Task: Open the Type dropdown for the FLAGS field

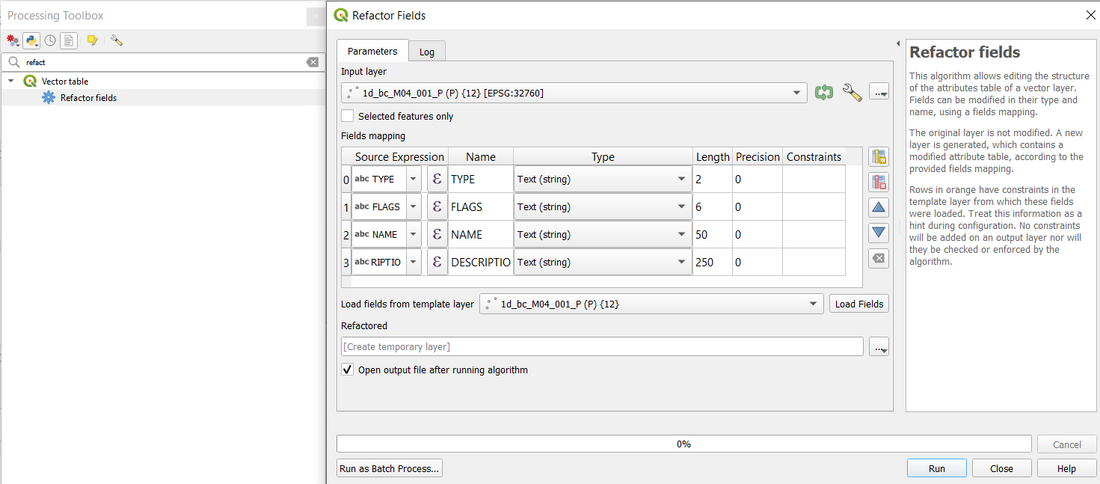Action: (x=680, y=207)
